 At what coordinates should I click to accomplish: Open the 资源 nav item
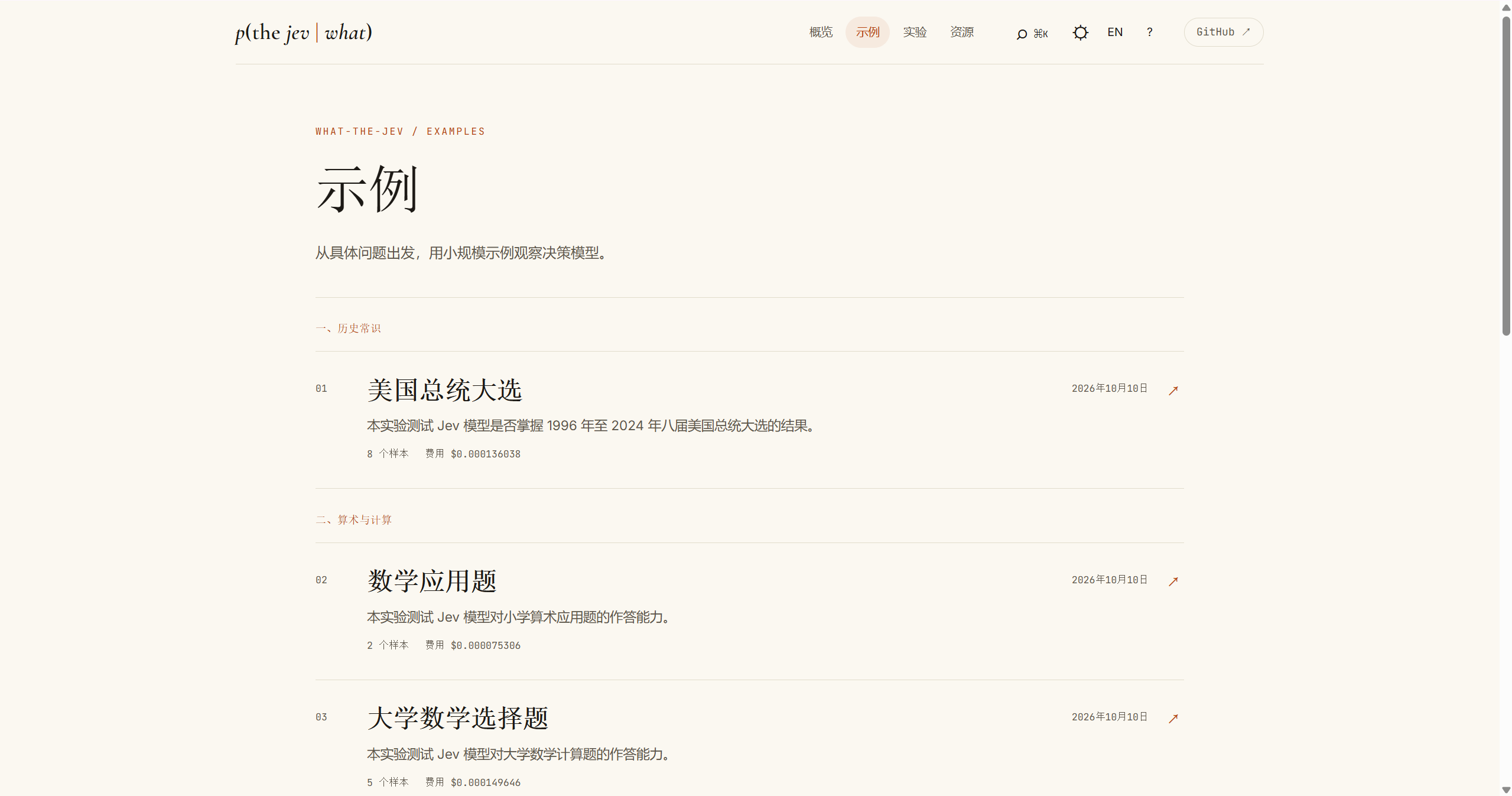(961, 33)
